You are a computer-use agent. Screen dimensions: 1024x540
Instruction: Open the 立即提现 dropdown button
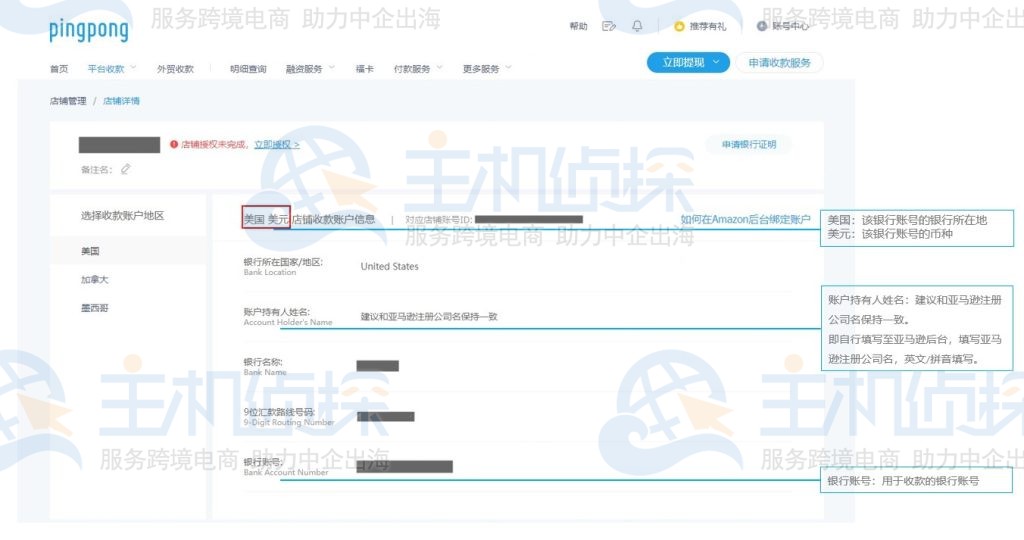coord(688,63)
